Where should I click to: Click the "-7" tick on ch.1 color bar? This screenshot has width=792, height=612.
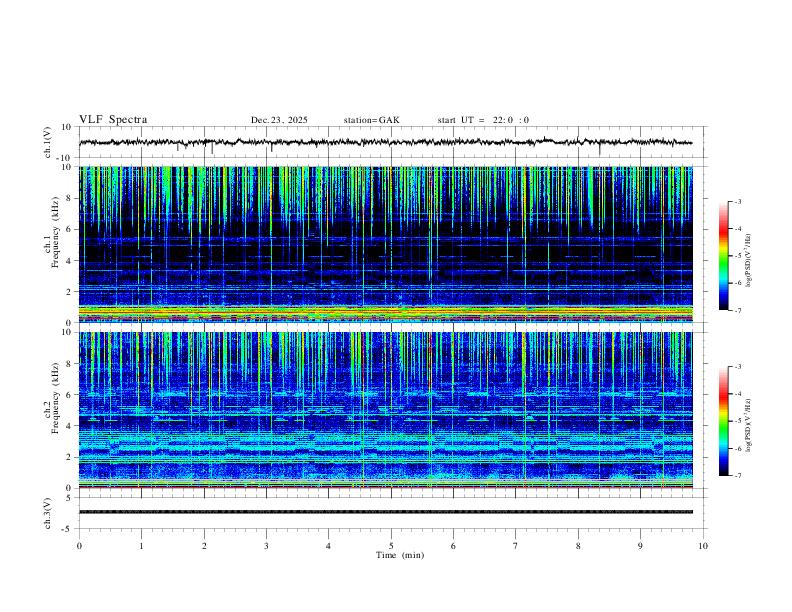(737, 310)
